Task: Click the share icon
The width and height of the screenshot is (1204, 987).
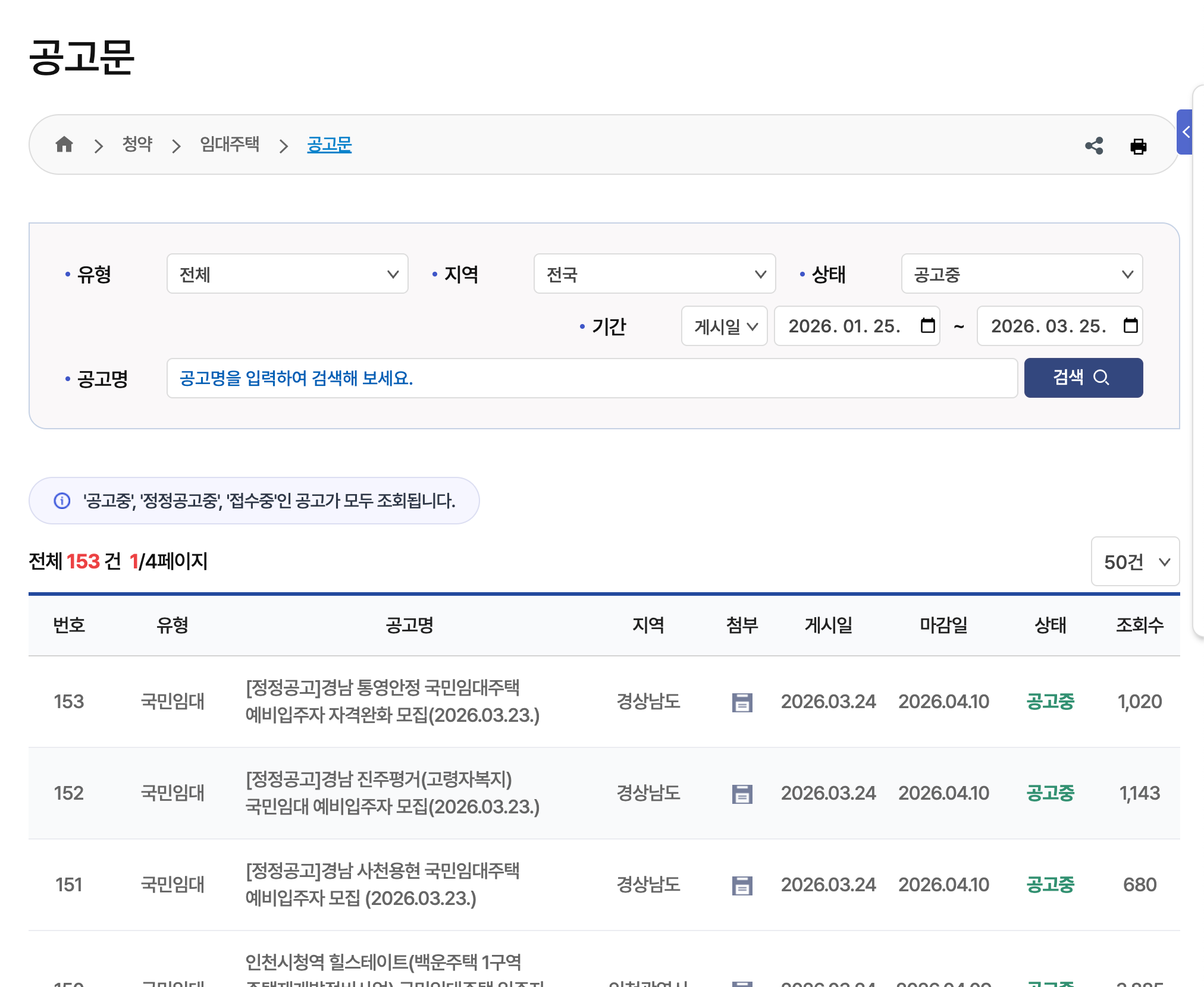Action: coord(1094,146)
